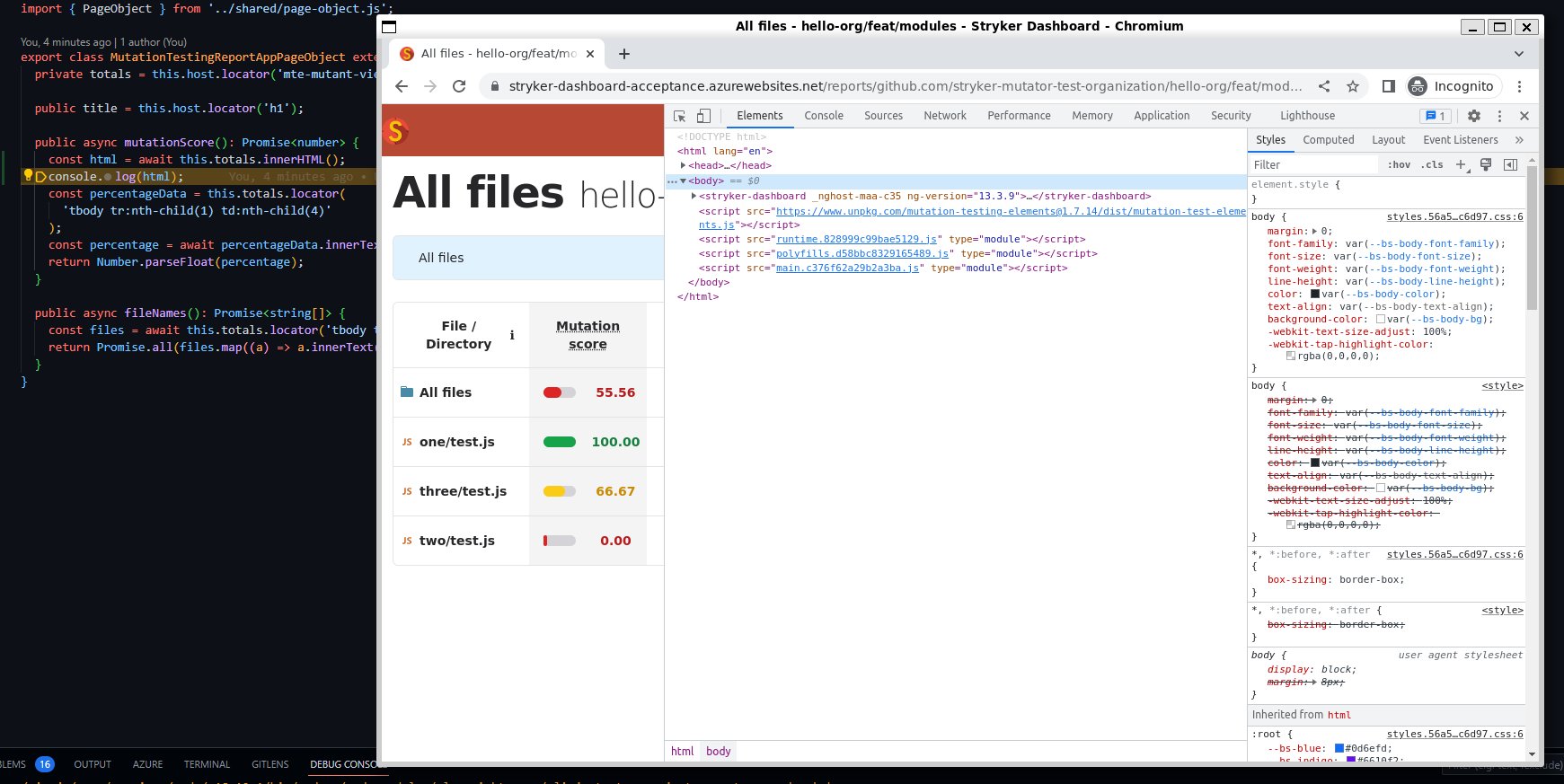Toggle the Chromium side panel icon
1564x784 pixels.
coord(1388,86)
